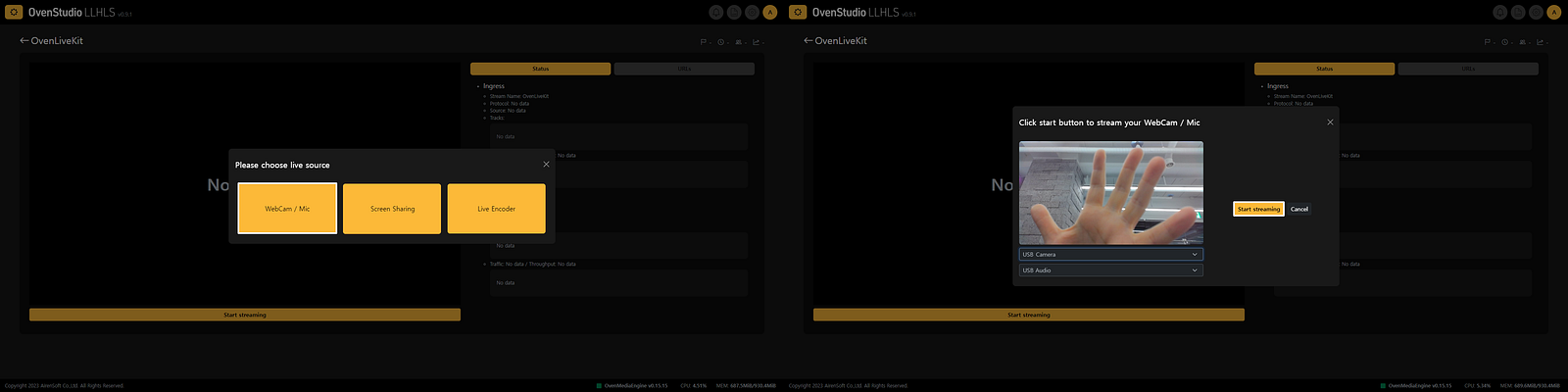The width and height of the screenshot is (1568, 392).
Task: Open settings gear in the right screenshot header
Action: coord(1536,12)
